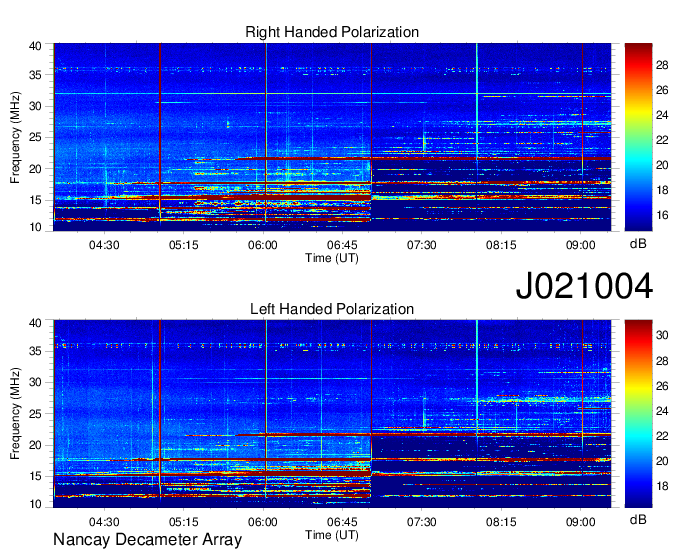Click the 20 MHz tick on the Left Handed plot
Image resolution: width=680 pixels, height=552 pixels.
pyautogui.click(x=35, y=445)
